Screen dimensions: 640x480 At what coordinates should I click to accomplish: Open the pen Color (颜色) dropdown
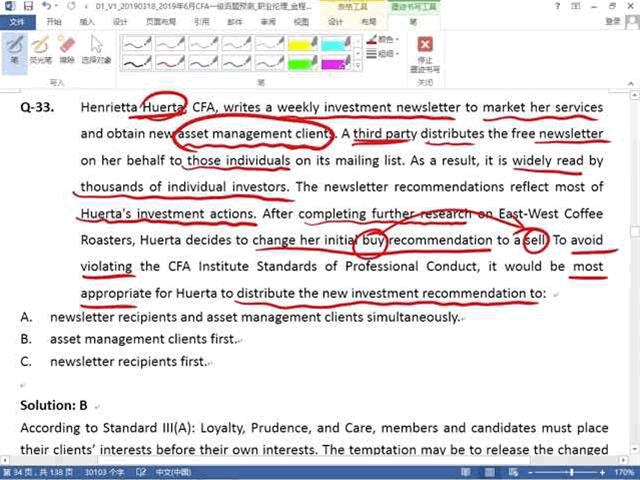point(382,40)
